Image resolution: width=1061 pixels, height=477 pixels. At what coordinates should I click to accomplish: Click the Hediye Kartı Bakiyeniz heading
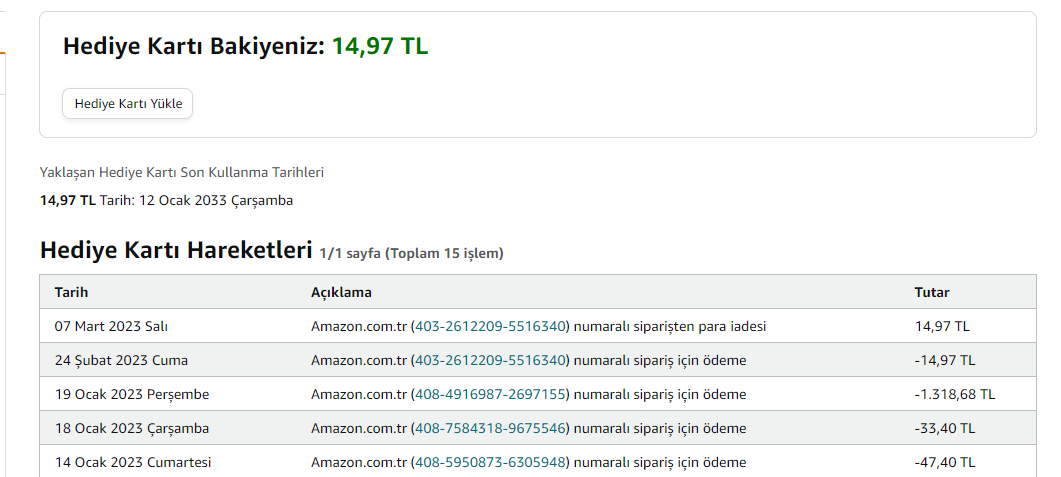click(x=194, y=46)
